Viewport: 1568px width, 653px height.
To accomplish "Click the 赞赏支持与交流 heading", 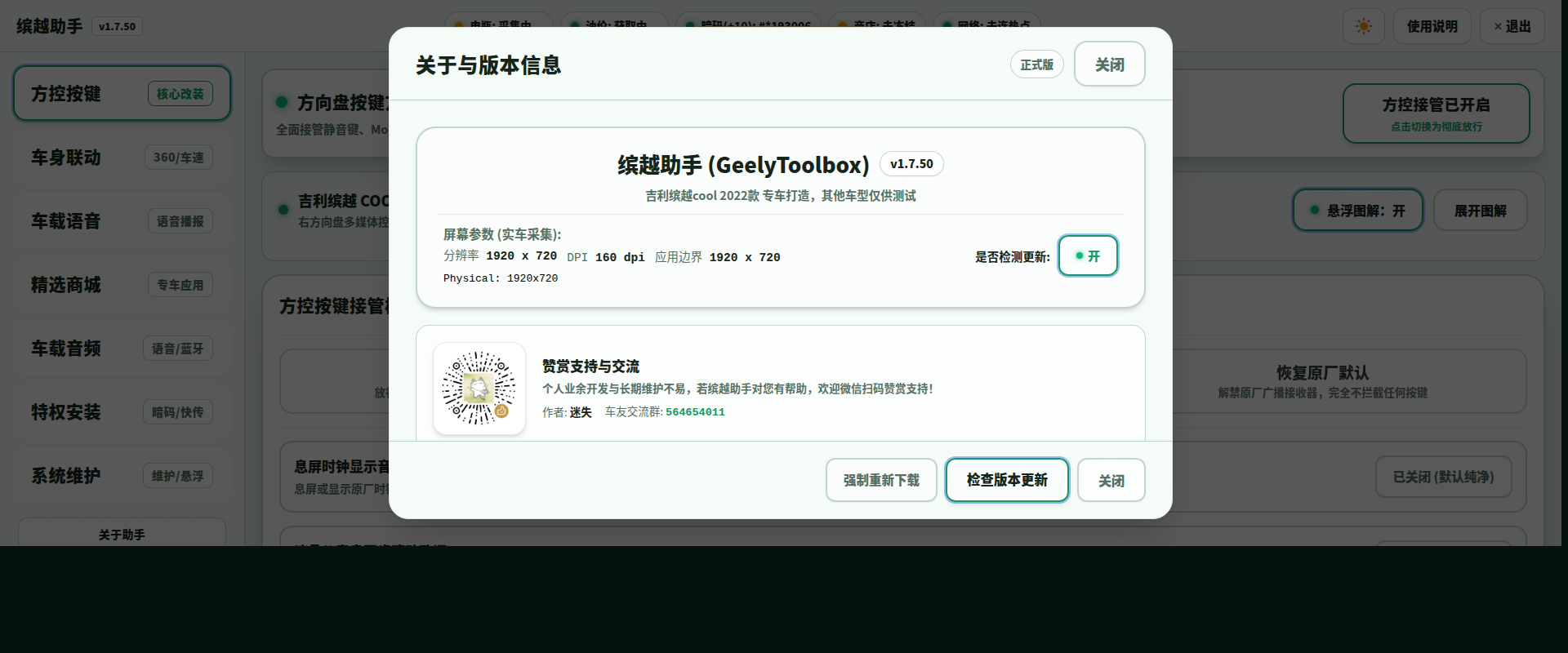I will 590,366.
